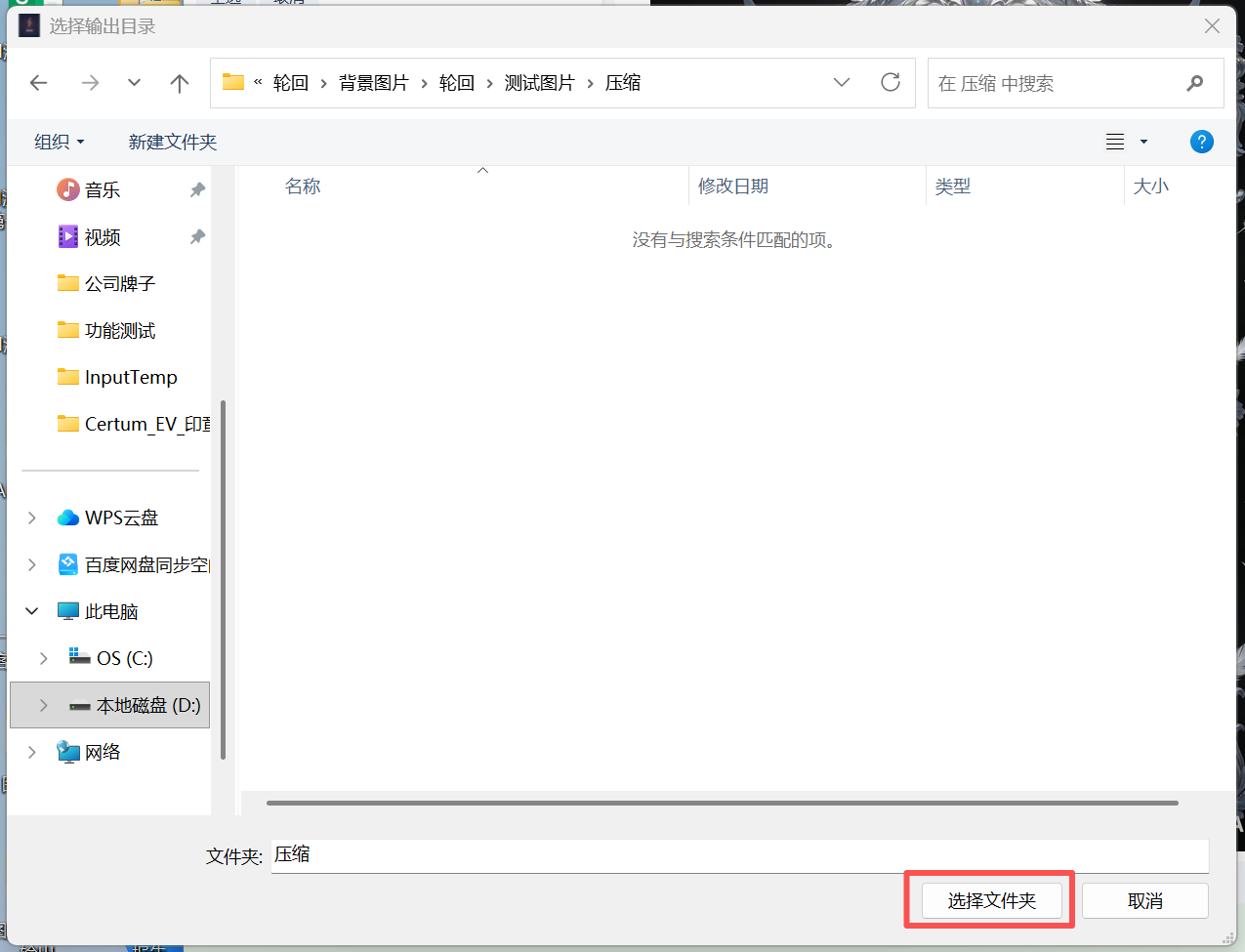The image size is (1245, 952).
Task: Unpin 视频 using its pin icon
Action: [197, 236]
